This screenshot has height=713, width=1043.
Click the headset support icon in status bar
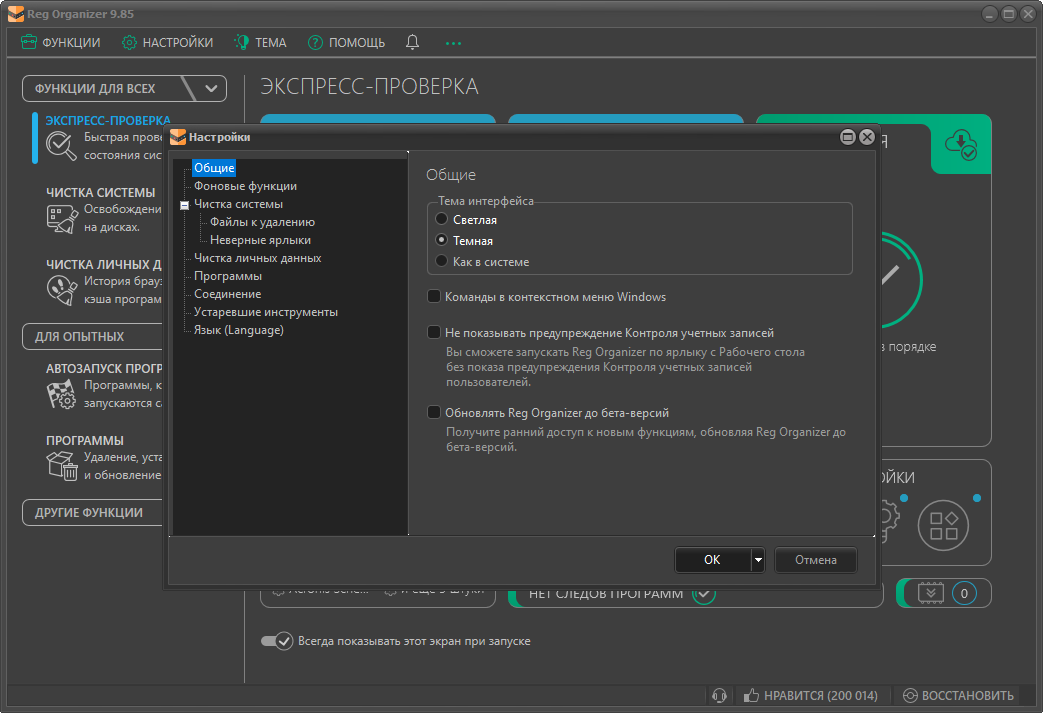[718, 696]
